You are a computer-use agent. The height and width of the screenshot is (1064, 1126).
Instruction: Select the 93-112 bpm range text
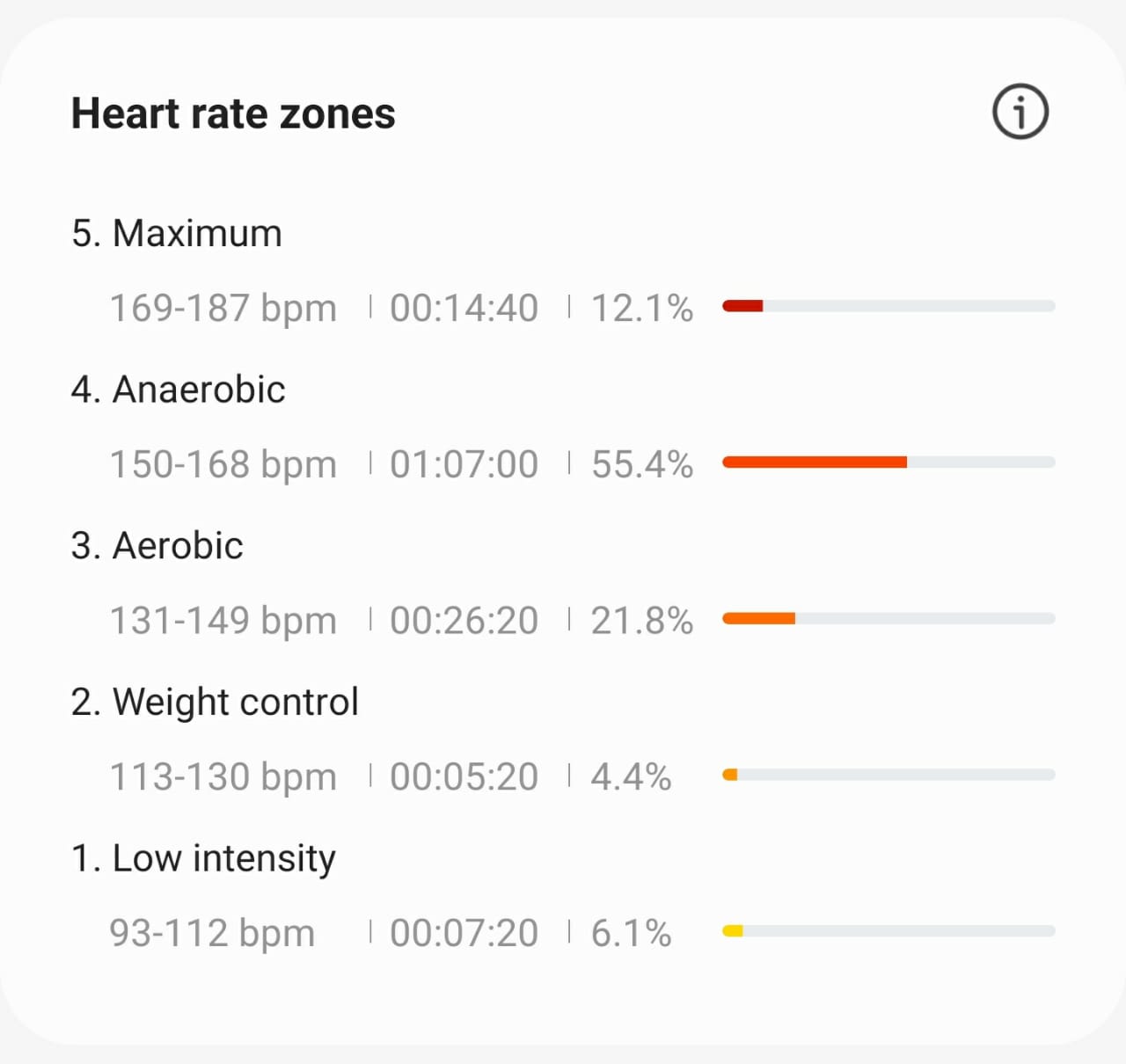tap(212, 933)
